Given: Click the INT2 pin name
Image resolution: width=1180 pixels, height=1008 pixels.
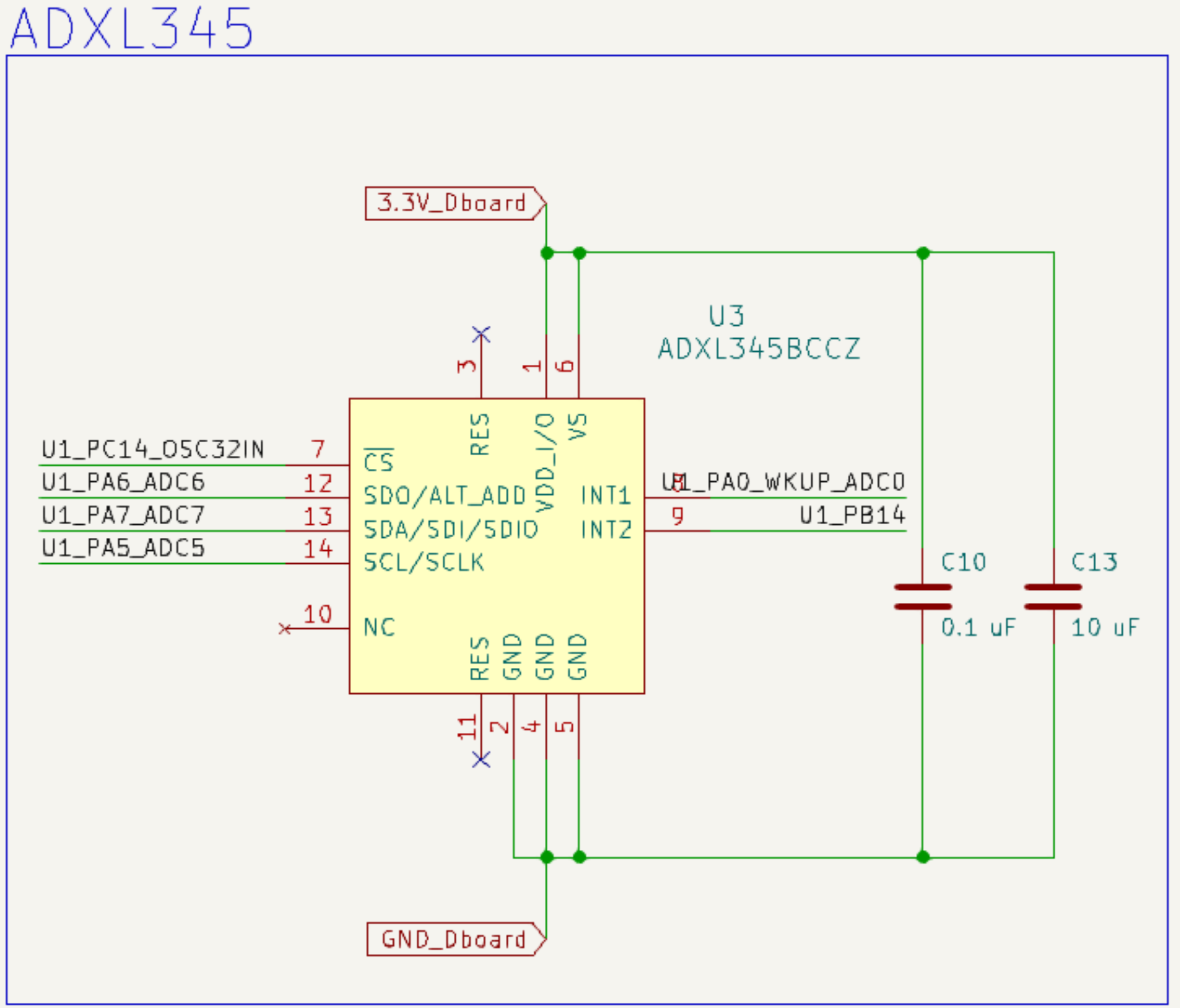Looking at the screenshot, I should pyautogui.click(x=606, y=529).
